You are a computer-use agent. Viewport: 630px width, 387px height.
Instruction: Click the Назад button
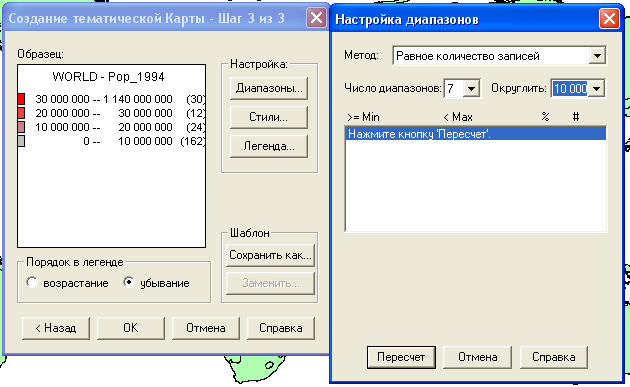click(x=56, y=328)
